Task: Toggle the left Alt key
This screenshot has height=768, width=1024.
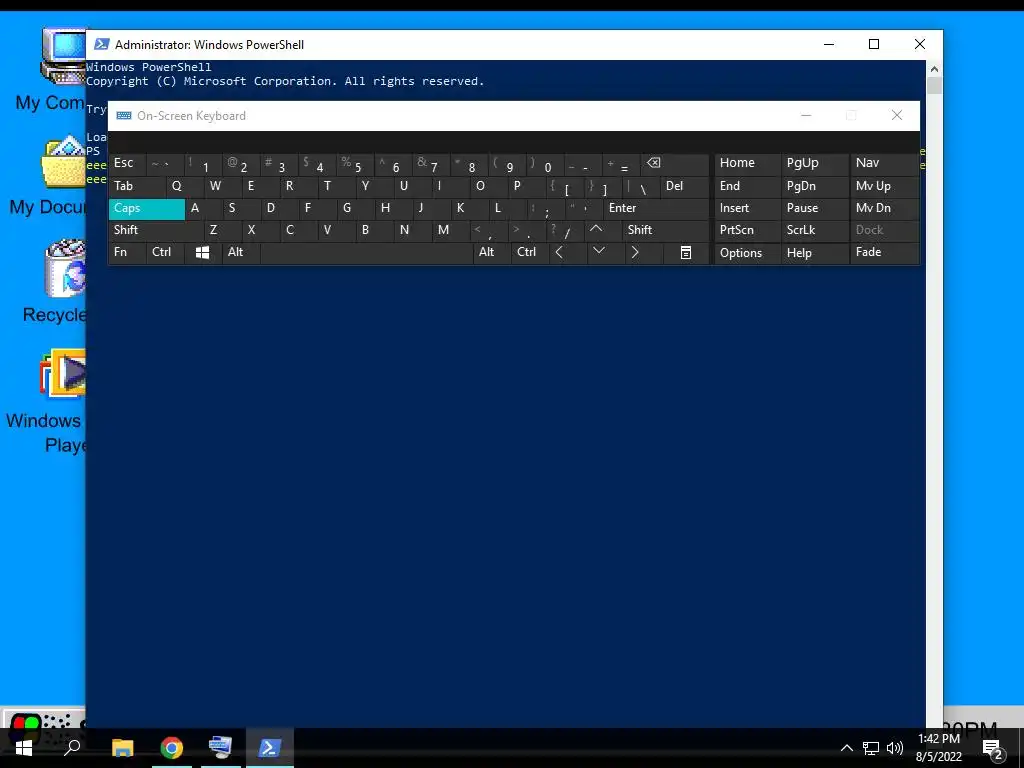Action: click(241, 252)
